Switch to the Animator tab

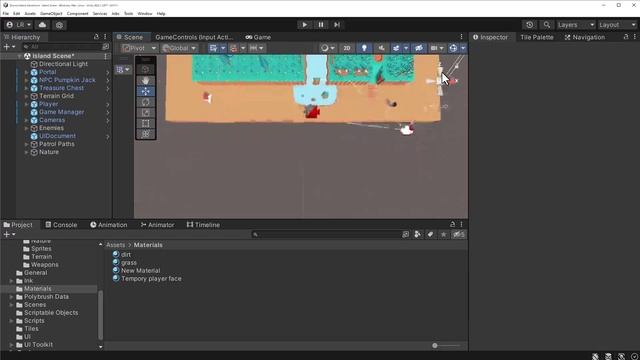pos(158,225)
